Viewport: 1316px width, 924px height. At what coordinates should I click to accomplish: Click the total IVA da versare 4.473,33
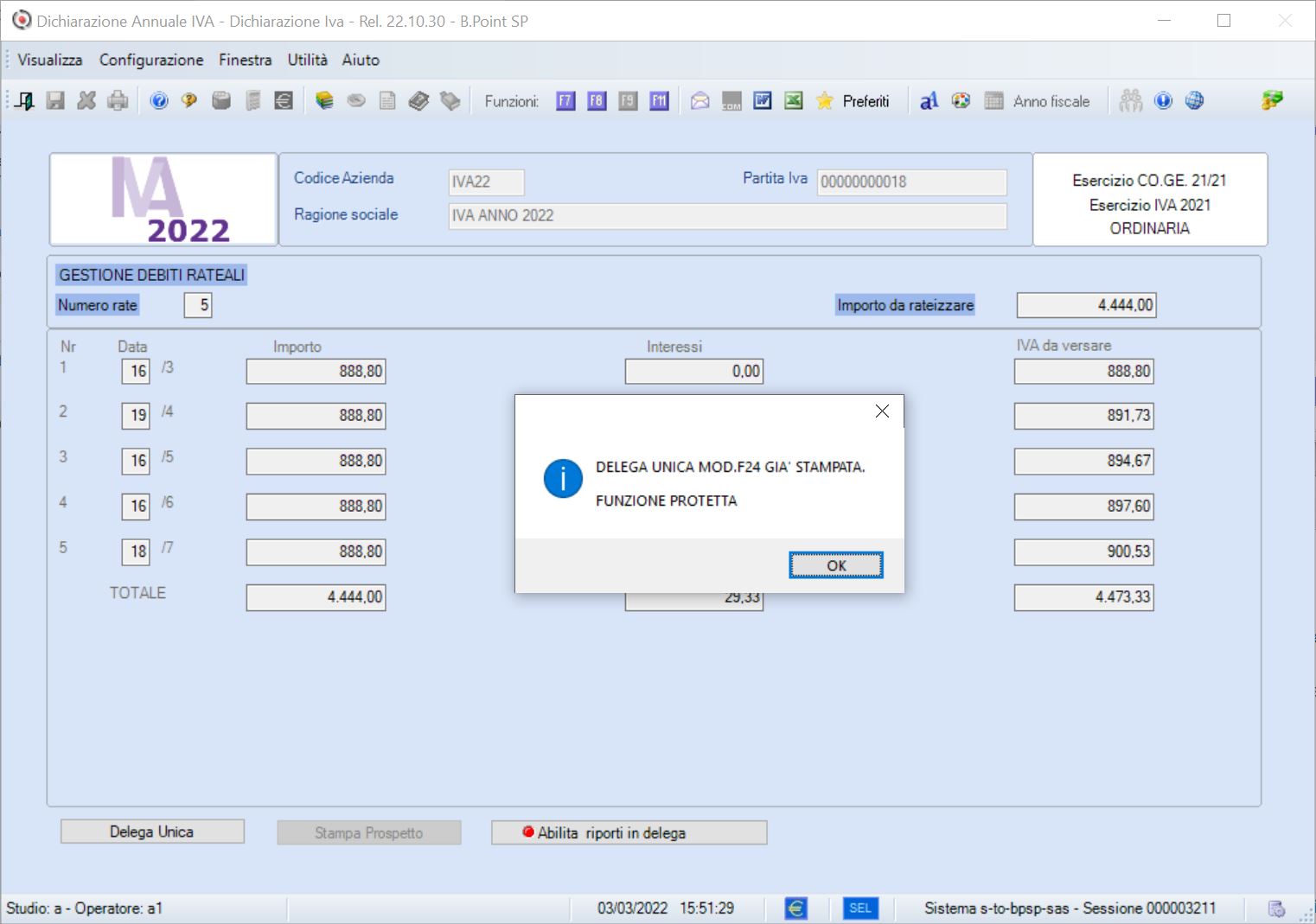[1084, 597]
